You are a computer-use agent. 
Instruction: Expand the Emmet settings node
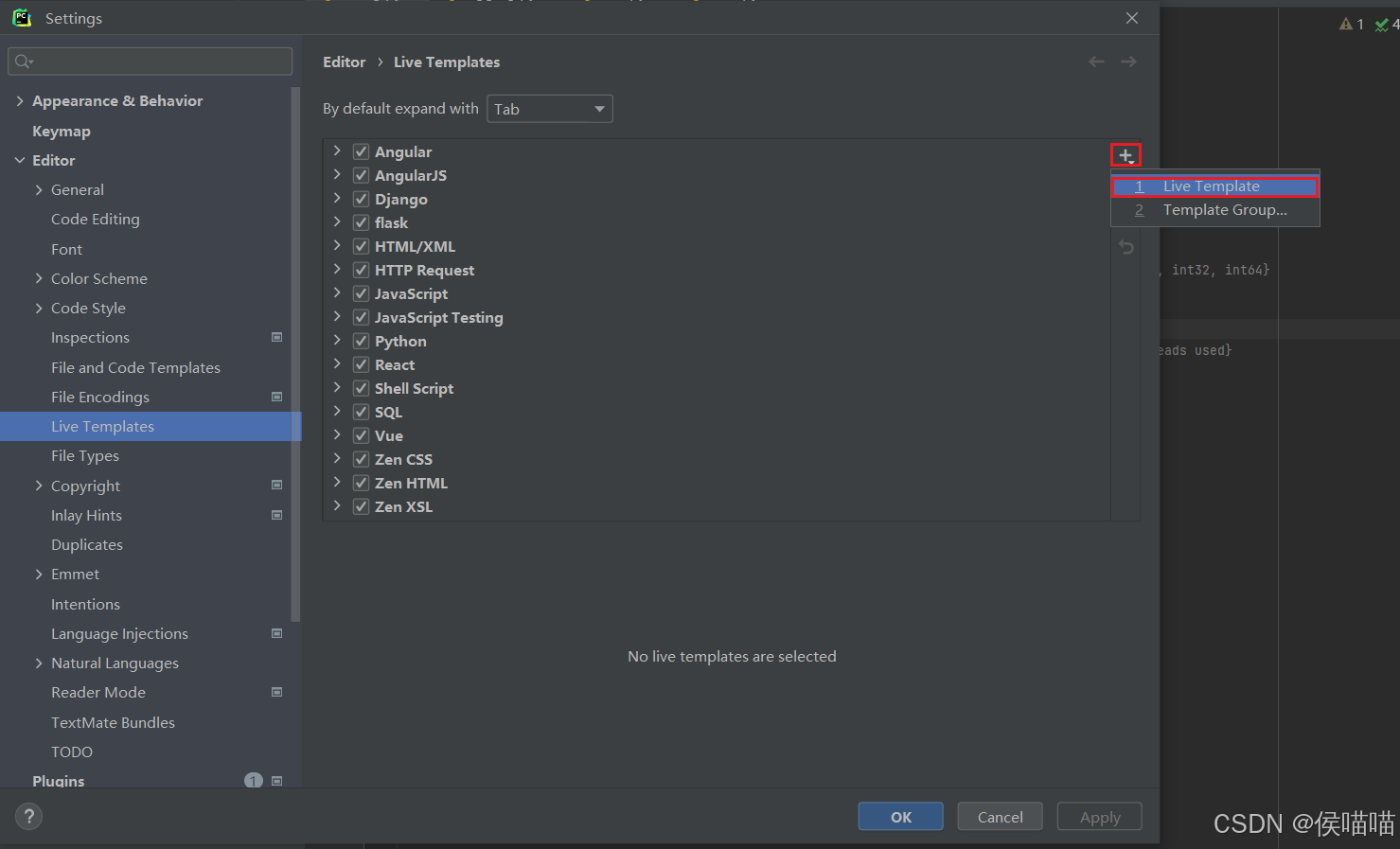[39, 574]
